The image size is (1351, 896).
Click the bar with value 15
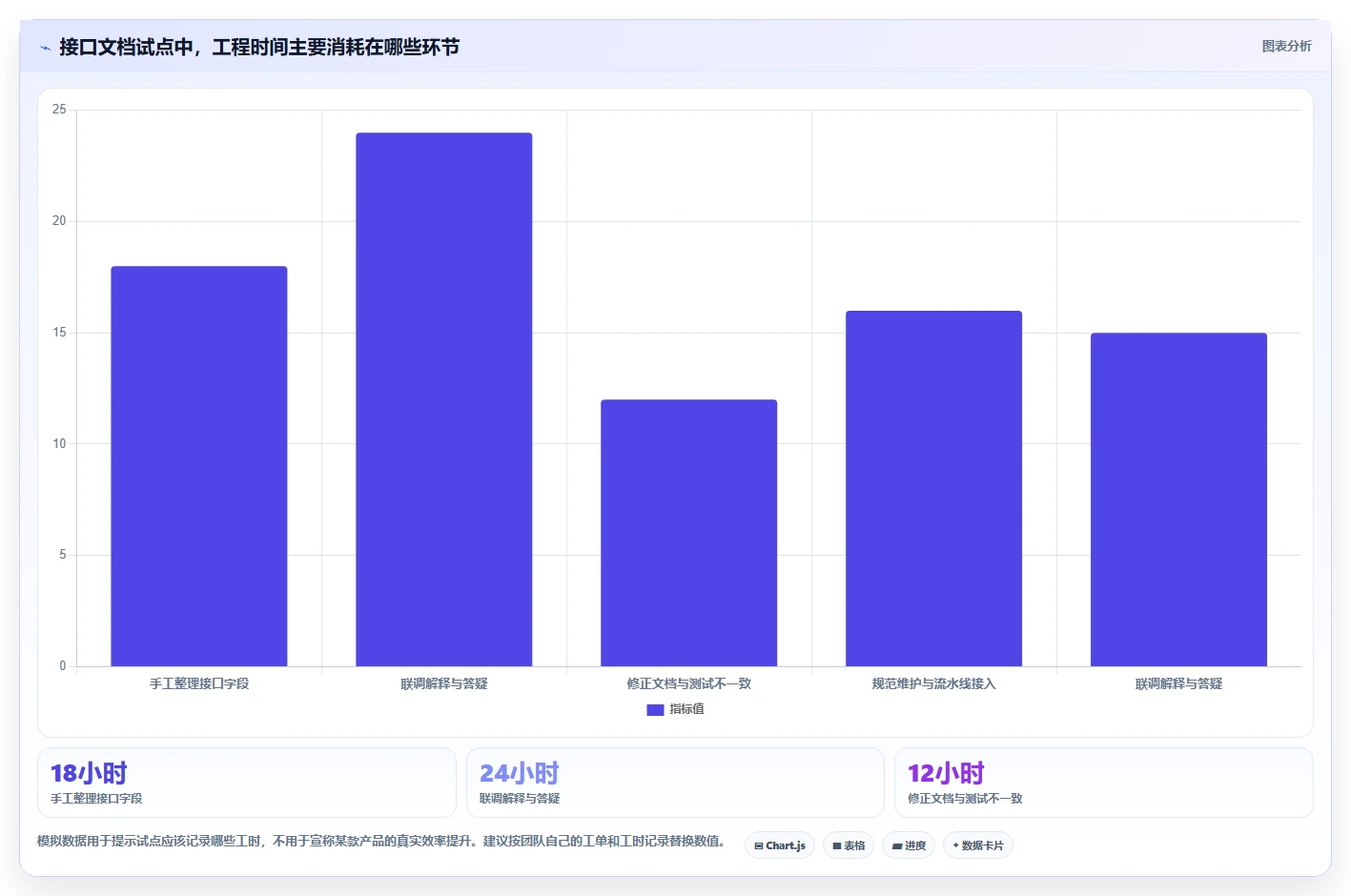tap(1179, 499)
